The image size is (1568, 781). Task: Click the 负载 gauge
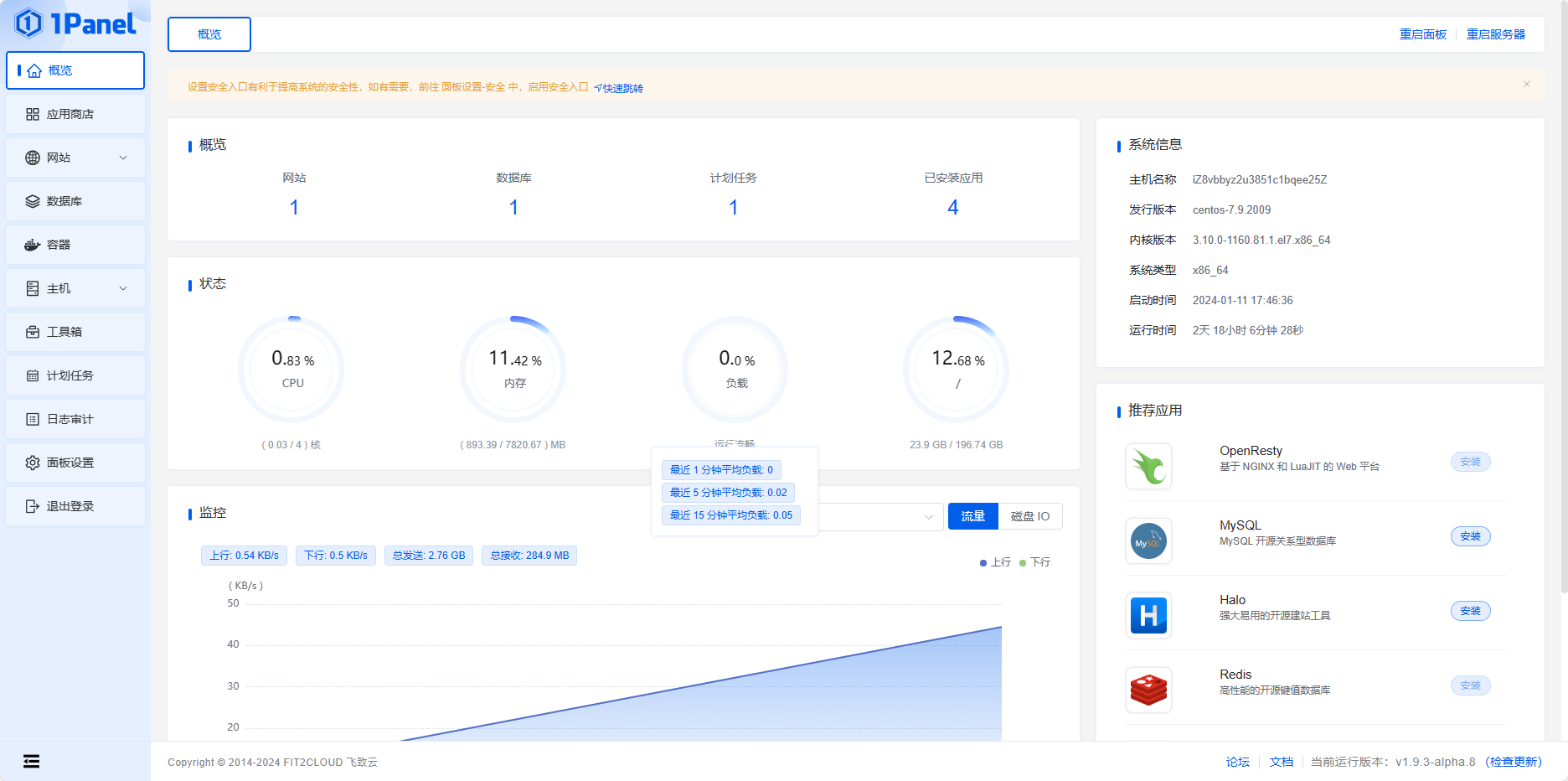736,369
